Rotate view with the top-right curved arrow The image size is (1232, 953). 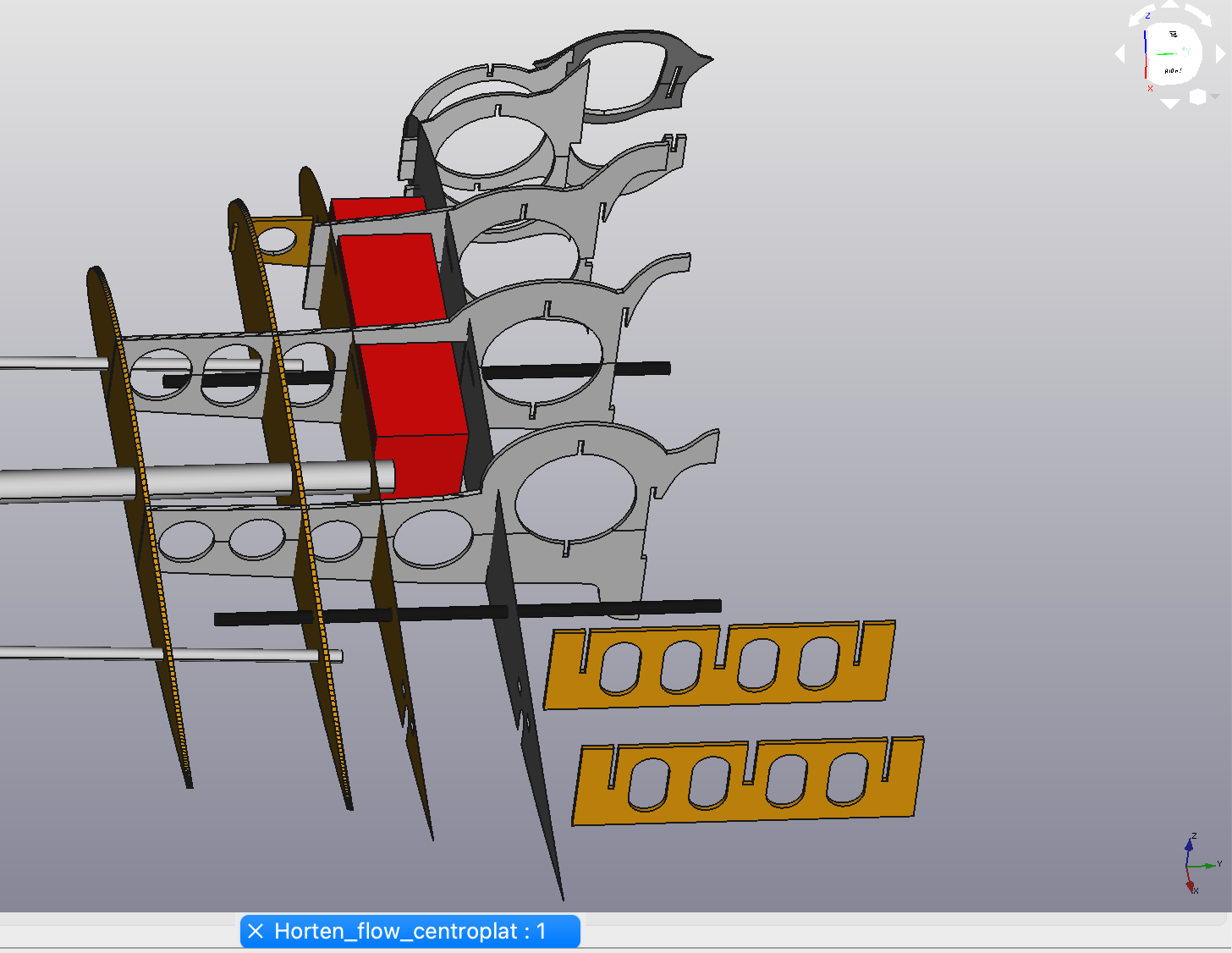pyautogui.click(x=1198, y=17)
